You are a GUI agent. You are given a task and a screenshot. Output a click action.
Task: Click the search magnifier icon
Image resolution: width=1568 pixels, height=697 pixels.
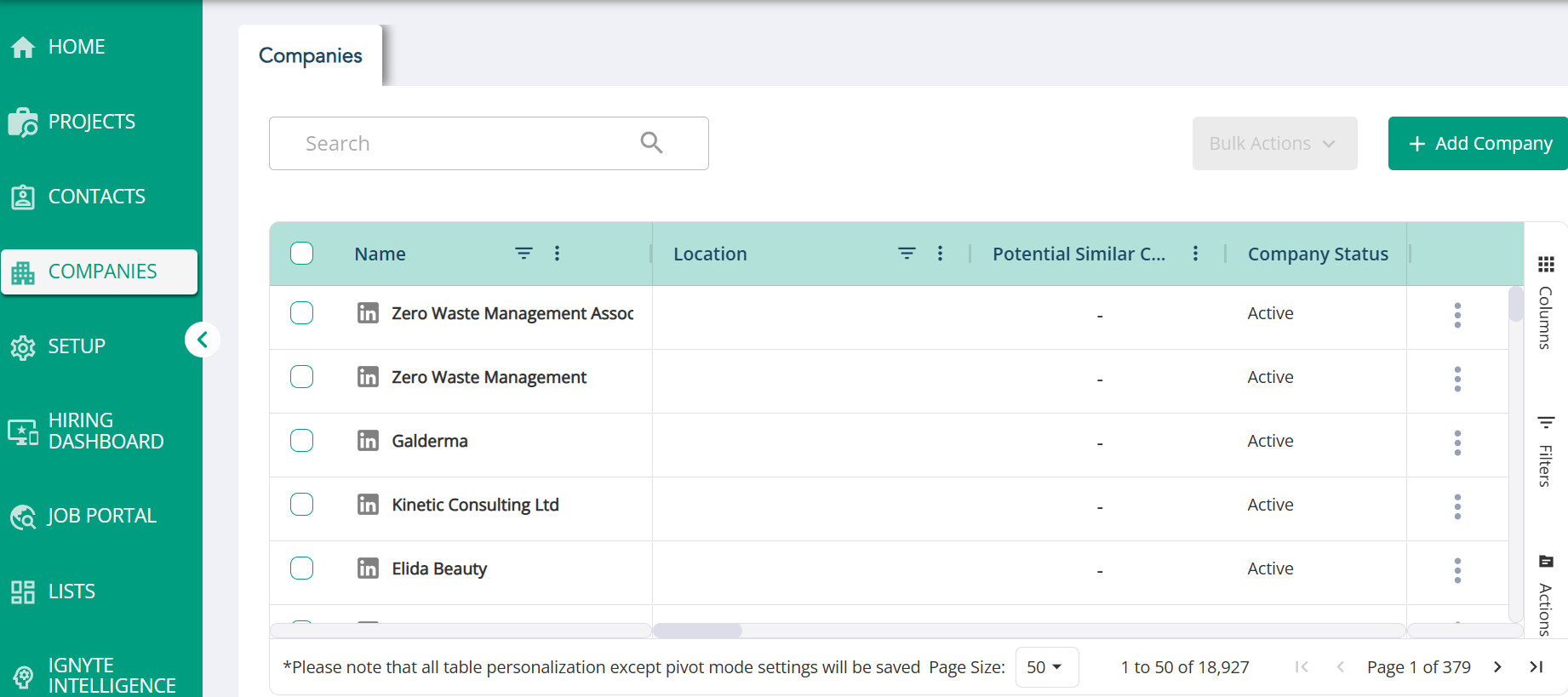(651, 142)
